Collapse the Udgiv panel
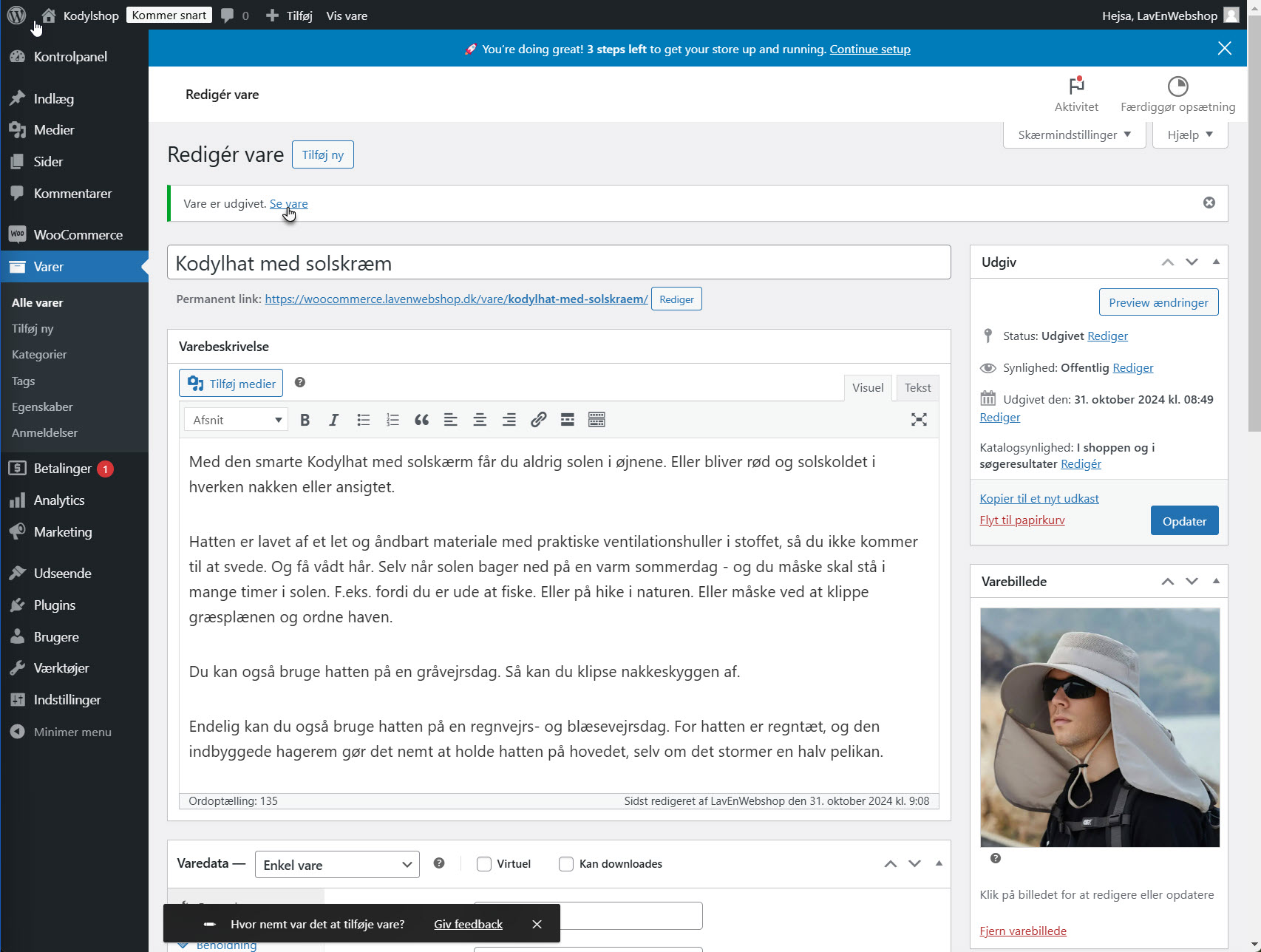The height and width of the screenshot is (952, 1261). 1216,261
